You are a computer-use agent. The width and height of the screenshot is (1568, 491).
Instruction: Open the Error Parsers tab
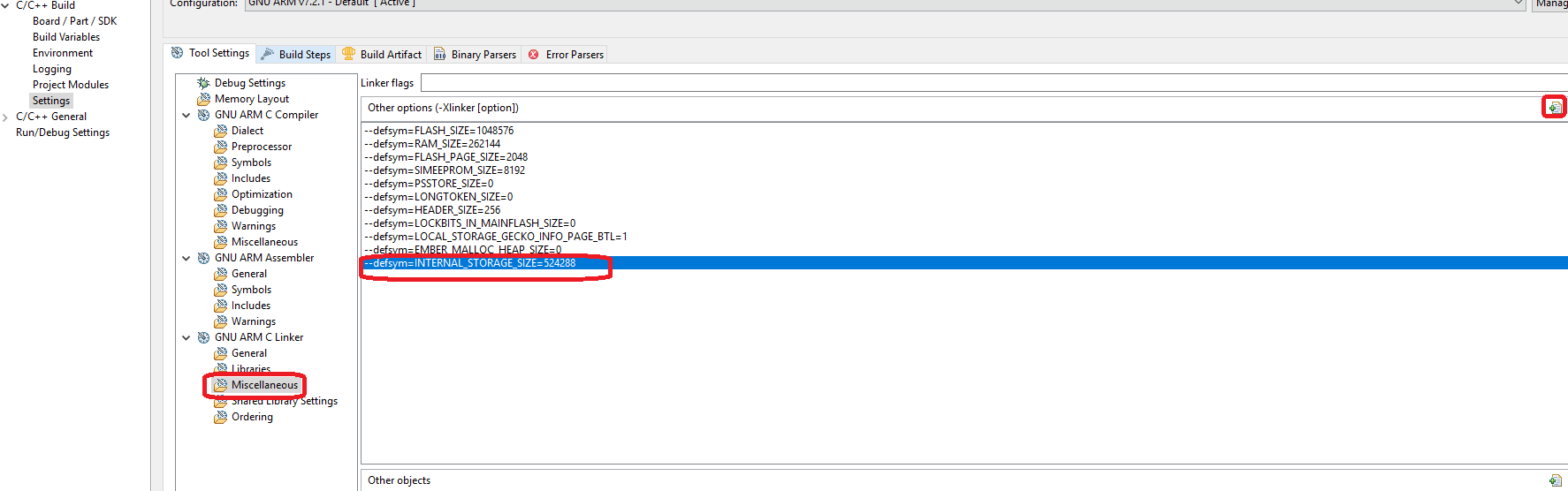(566, 54)
